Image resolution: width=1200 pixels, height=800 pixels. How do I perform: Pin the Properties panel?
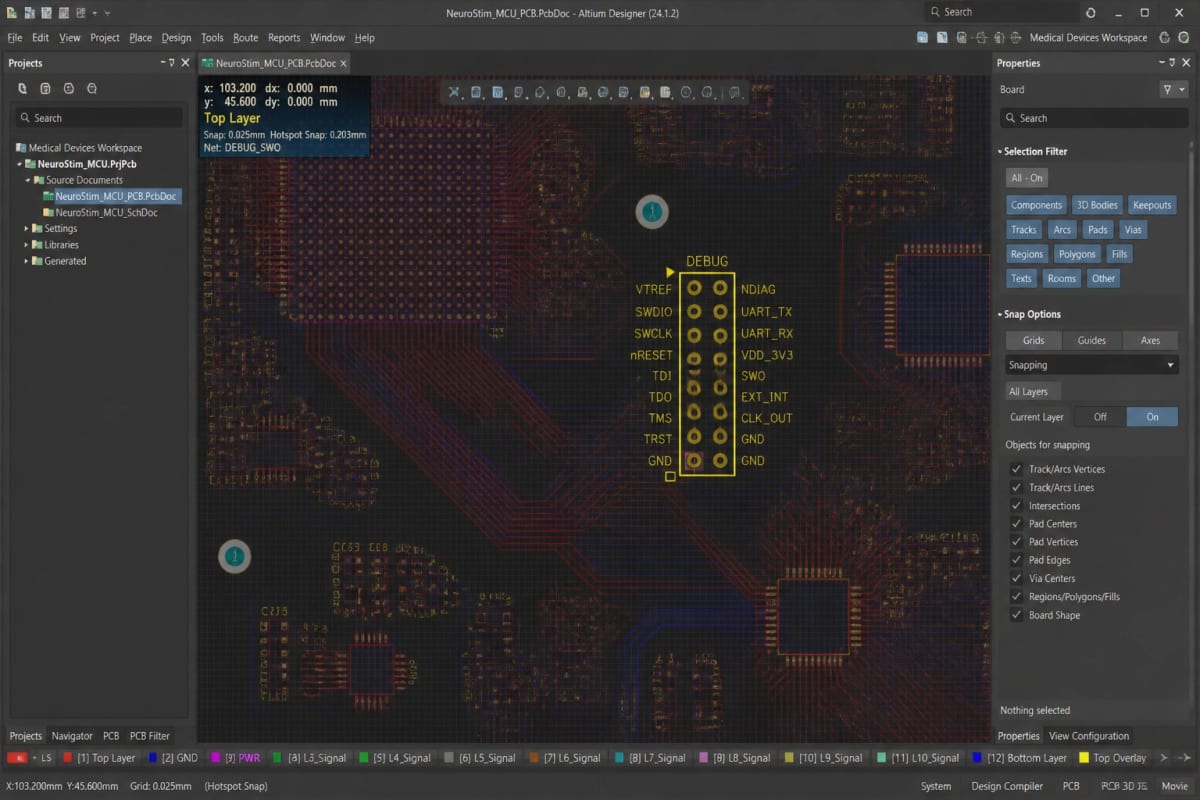pos(1173,63)
